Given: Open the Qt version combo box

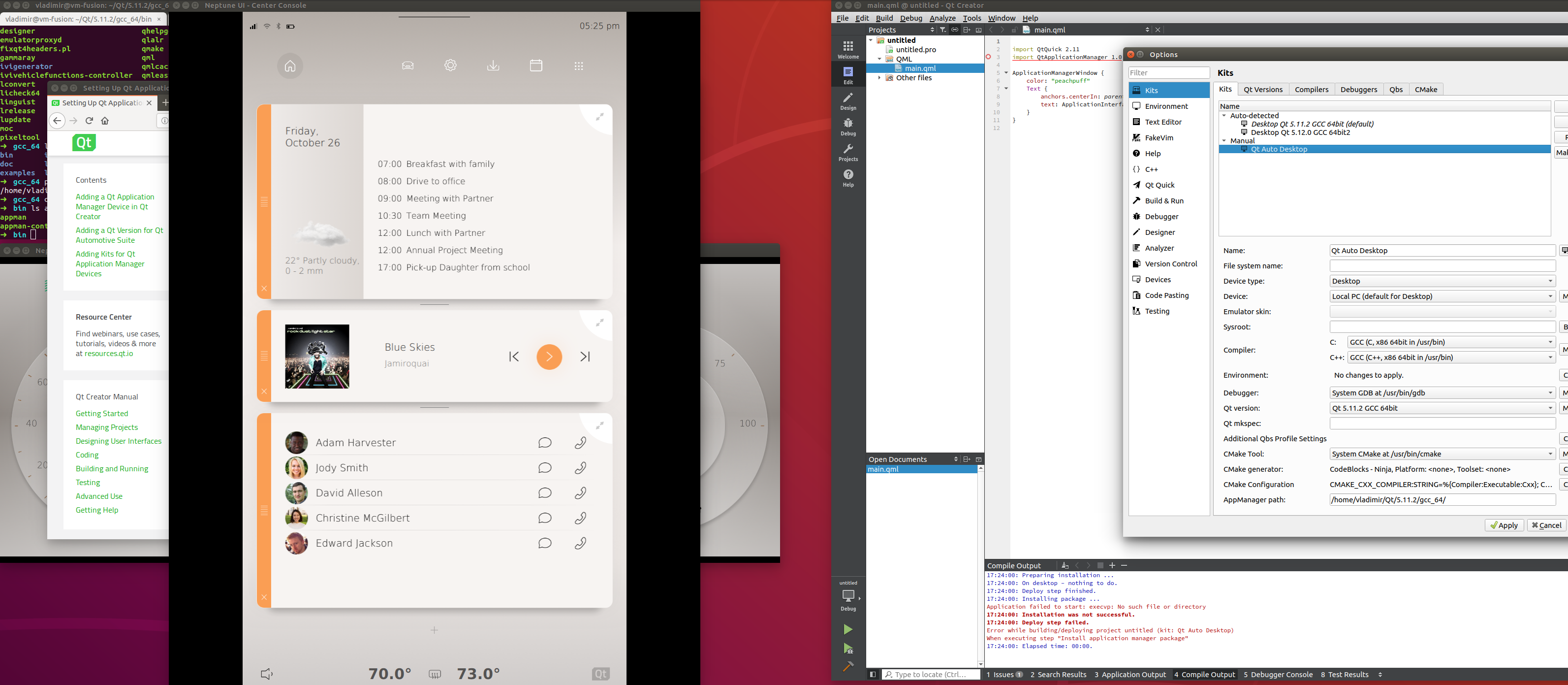Looking at the screenshot, I should pyautogui.click(x=1442, y=408).
